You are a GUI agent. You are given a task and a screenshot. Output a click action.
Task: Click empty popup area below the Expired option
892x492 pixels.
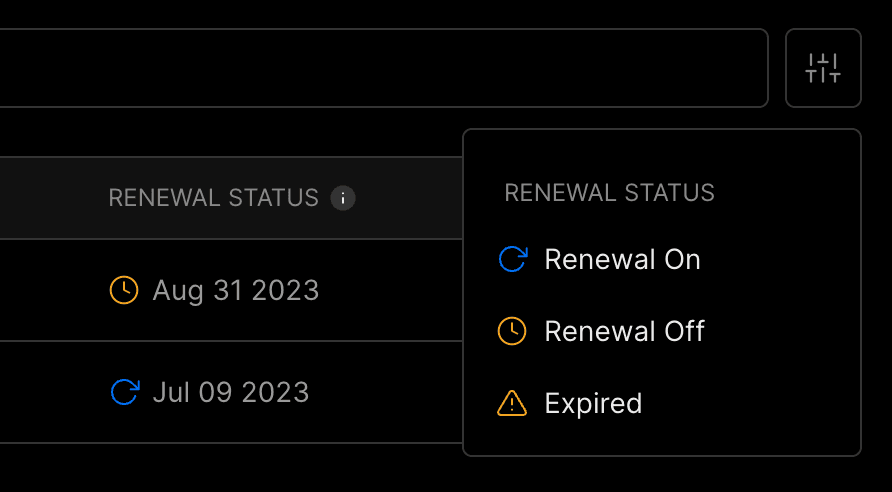point(660,438)
